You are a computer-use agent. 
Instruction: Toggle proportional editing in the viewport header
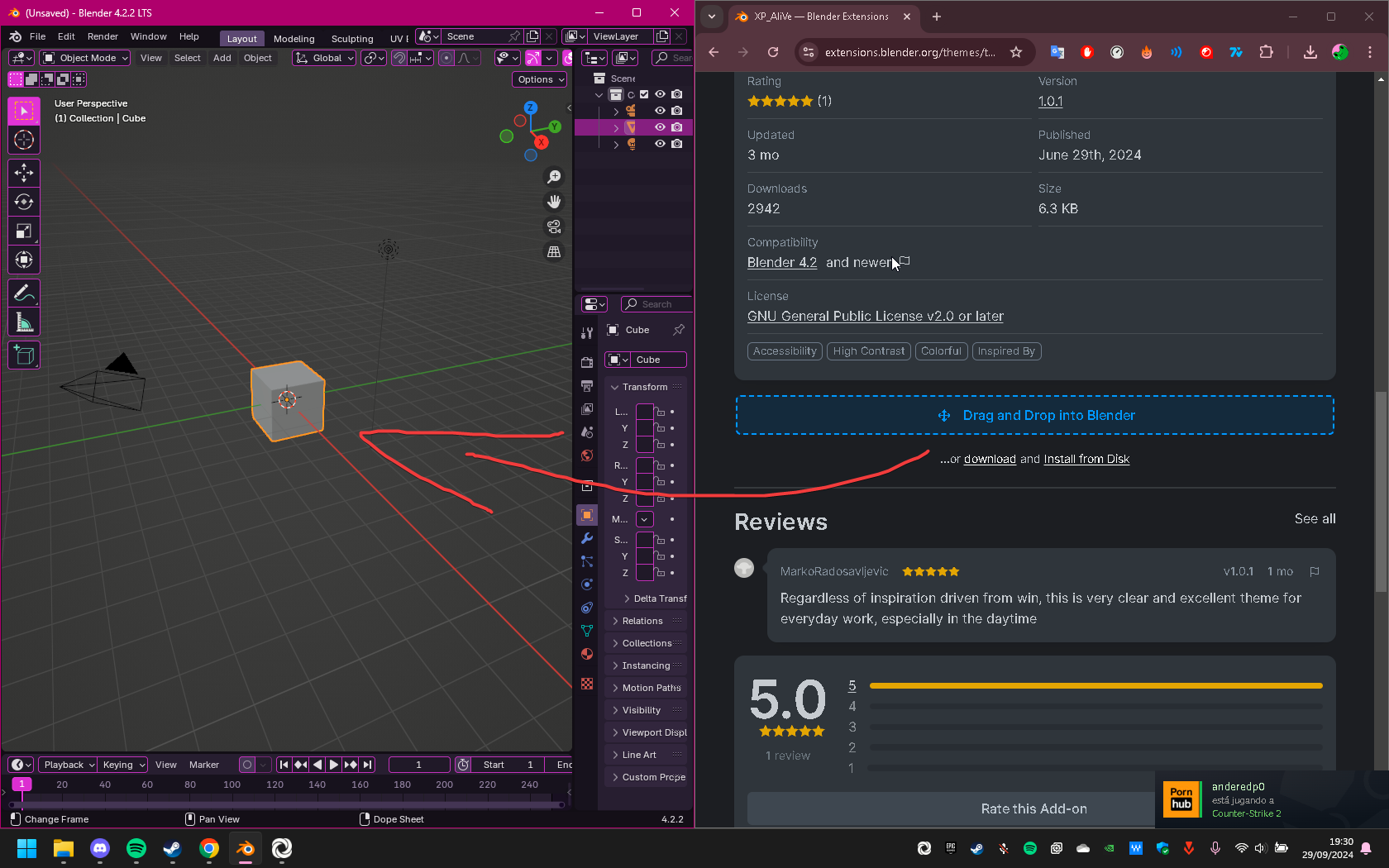click(x=446, y=58)
